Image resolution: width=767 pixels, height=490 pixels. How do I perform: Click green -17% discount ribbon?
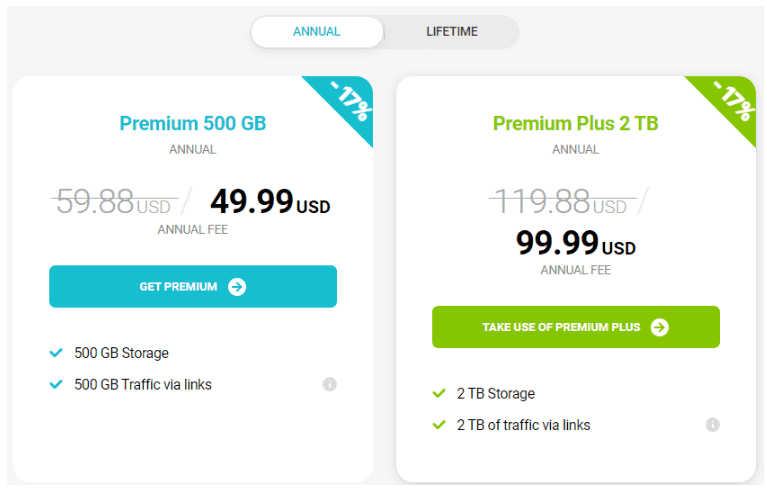[731, 104]
